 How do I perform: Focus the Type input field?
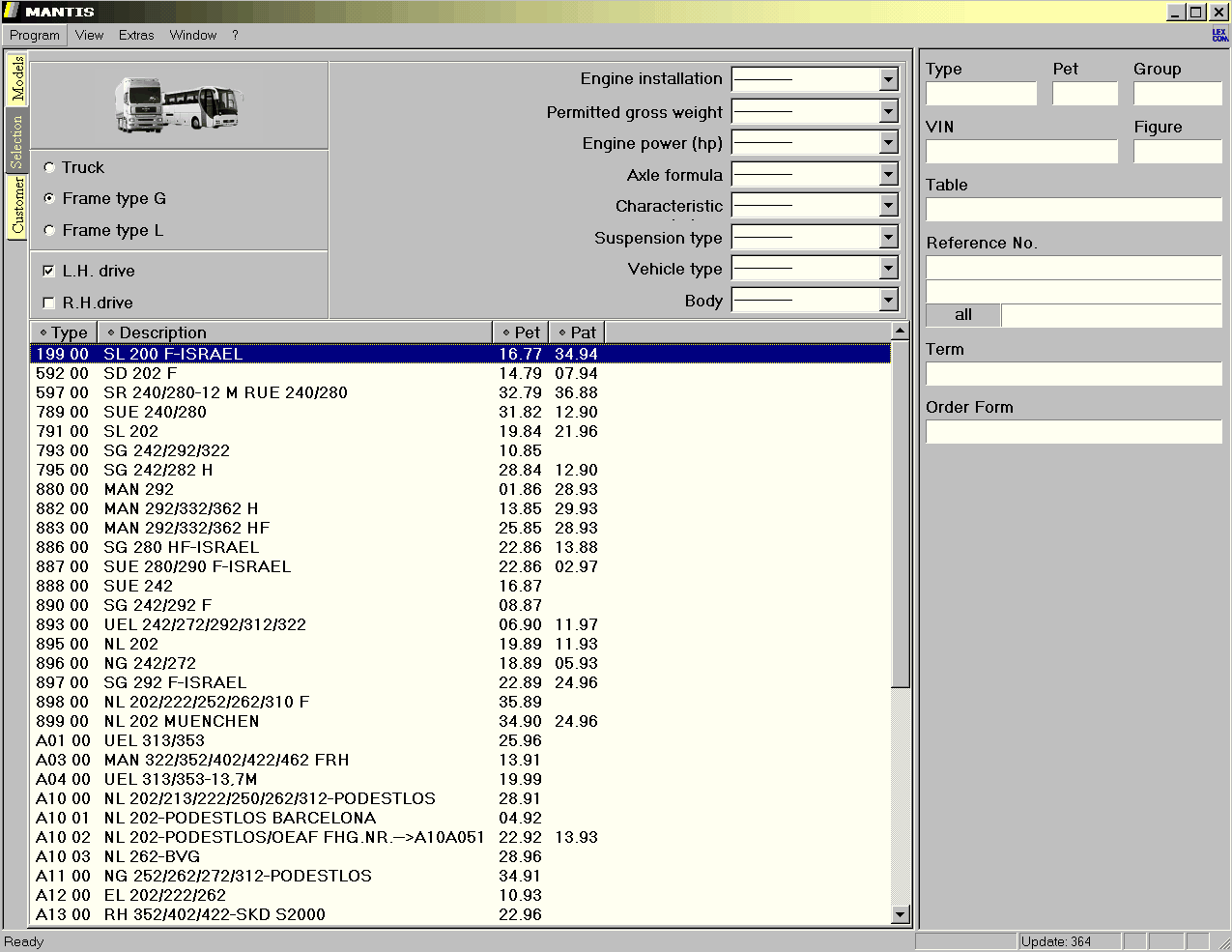pyautogui.click(x=981, y=94)
